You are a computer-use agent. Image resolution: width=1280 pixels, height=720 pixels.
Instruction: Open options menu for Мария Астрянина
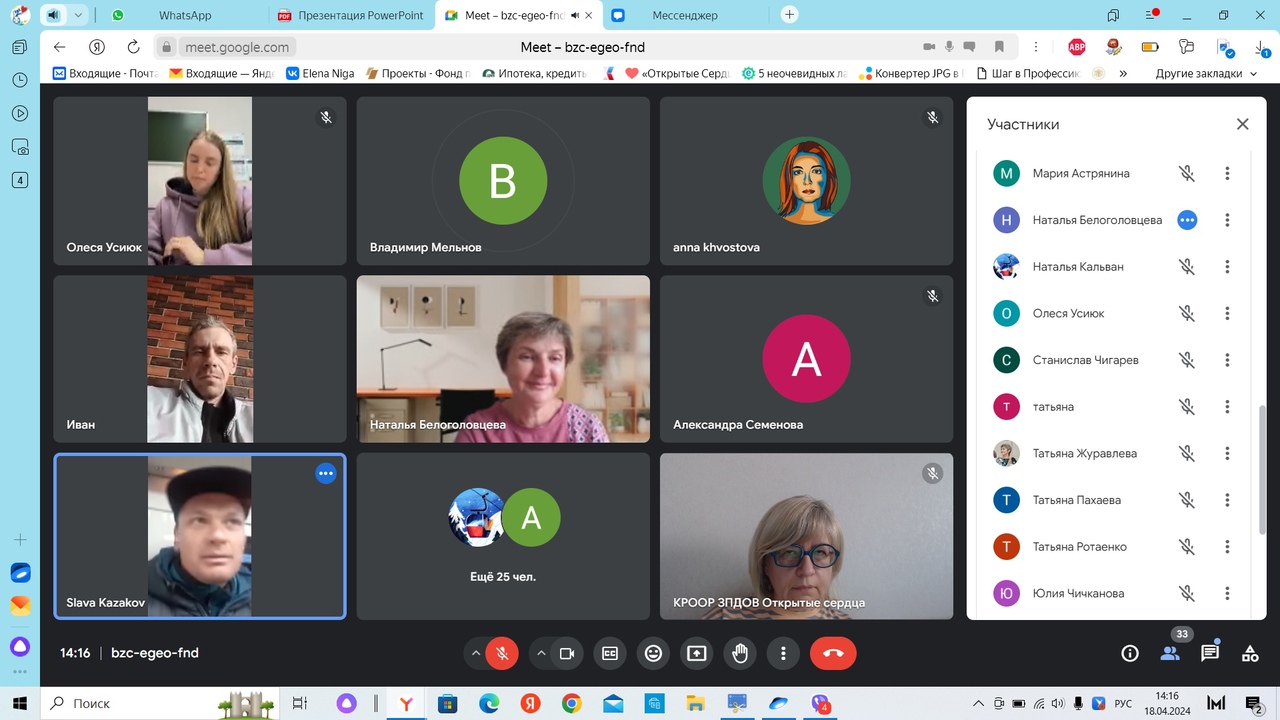pyautogui.click(x=1227, y=173)
